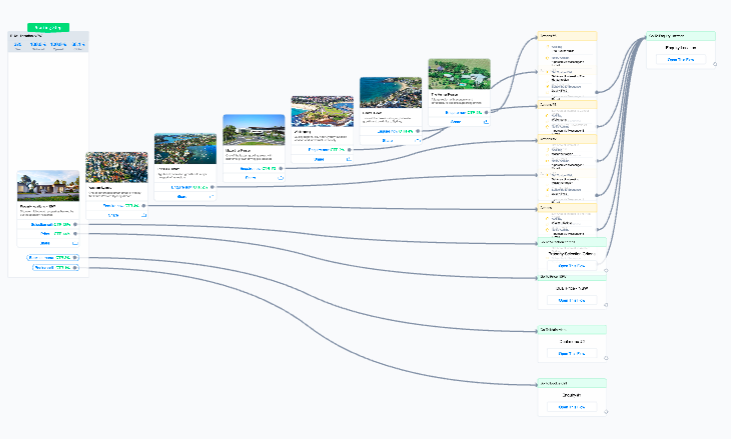Open This Flow in third left-column green node

coord(572,354)
